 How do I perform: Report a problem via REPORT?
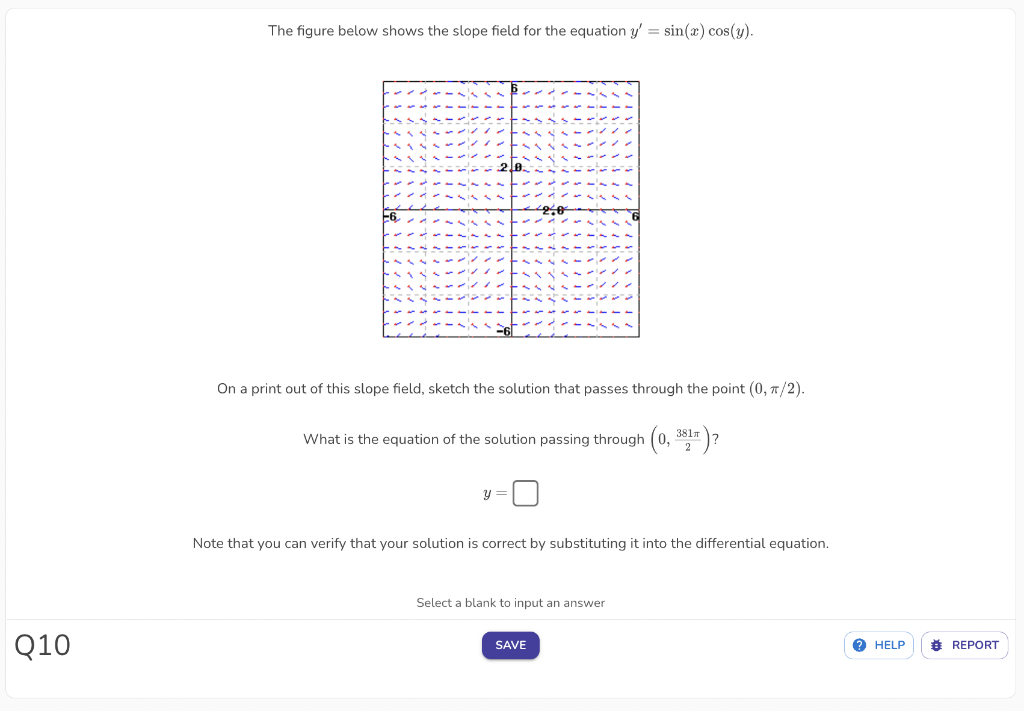pos(964,645)
